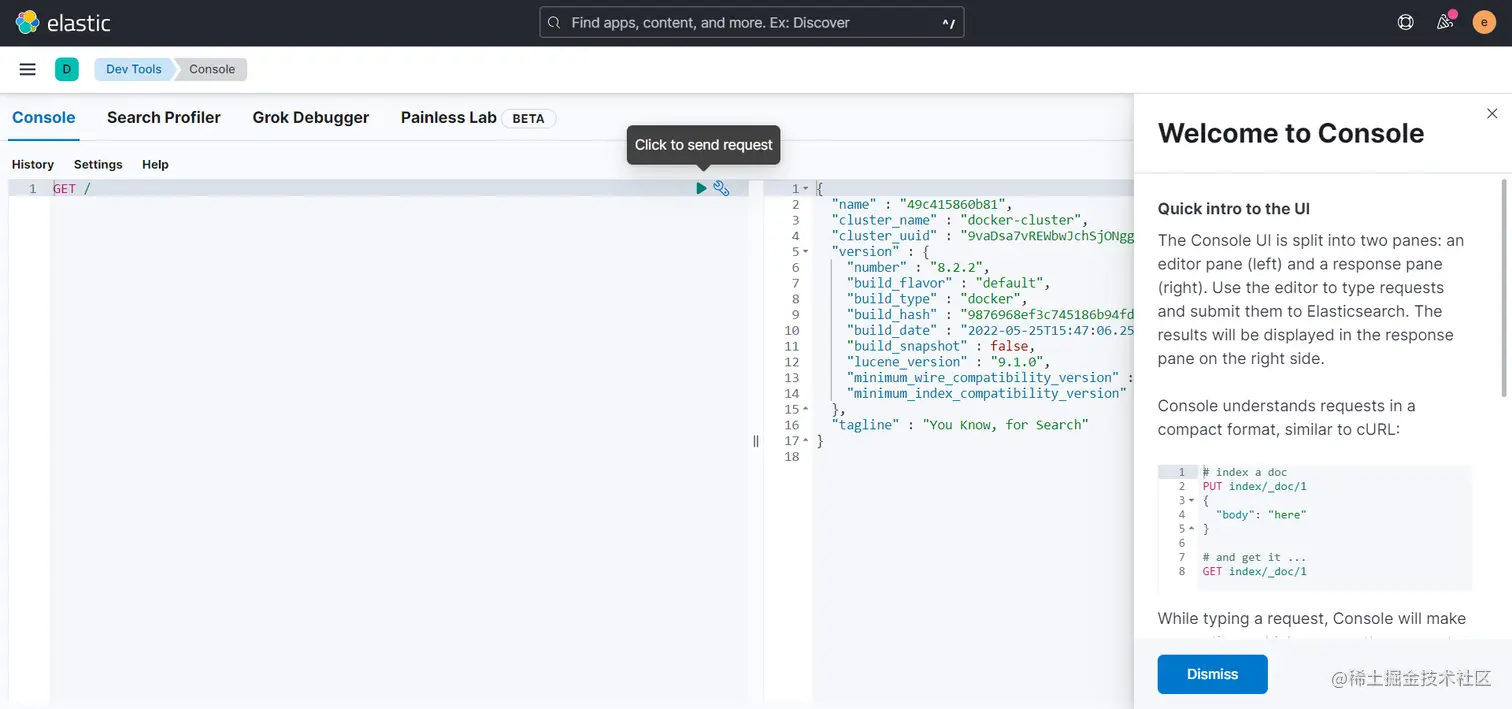Open the help menu lifebuoy icon
1512x709 pixels.
coord(1405,22)
